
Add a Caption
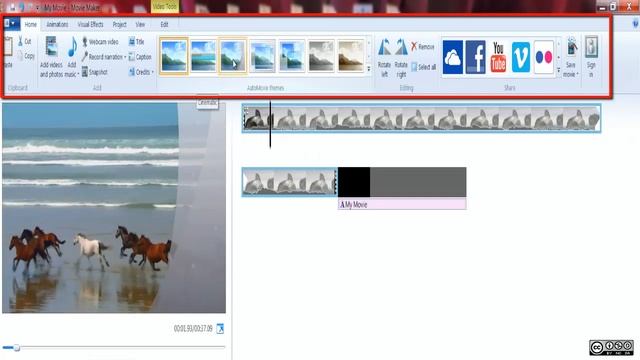tap(140, 57)
